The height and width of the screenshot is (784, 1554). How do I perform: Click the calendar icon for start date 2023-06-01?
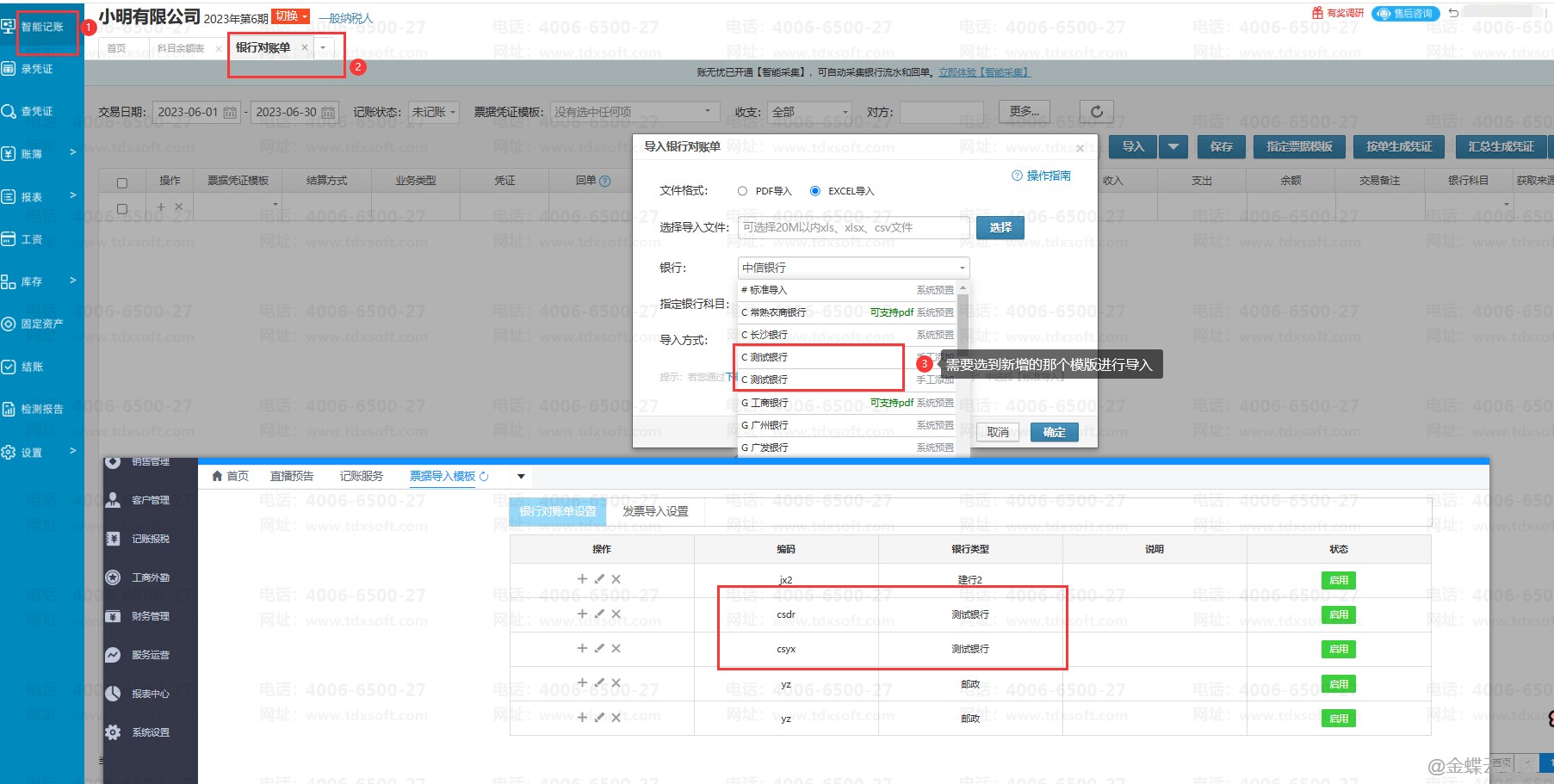pos(230,113)
